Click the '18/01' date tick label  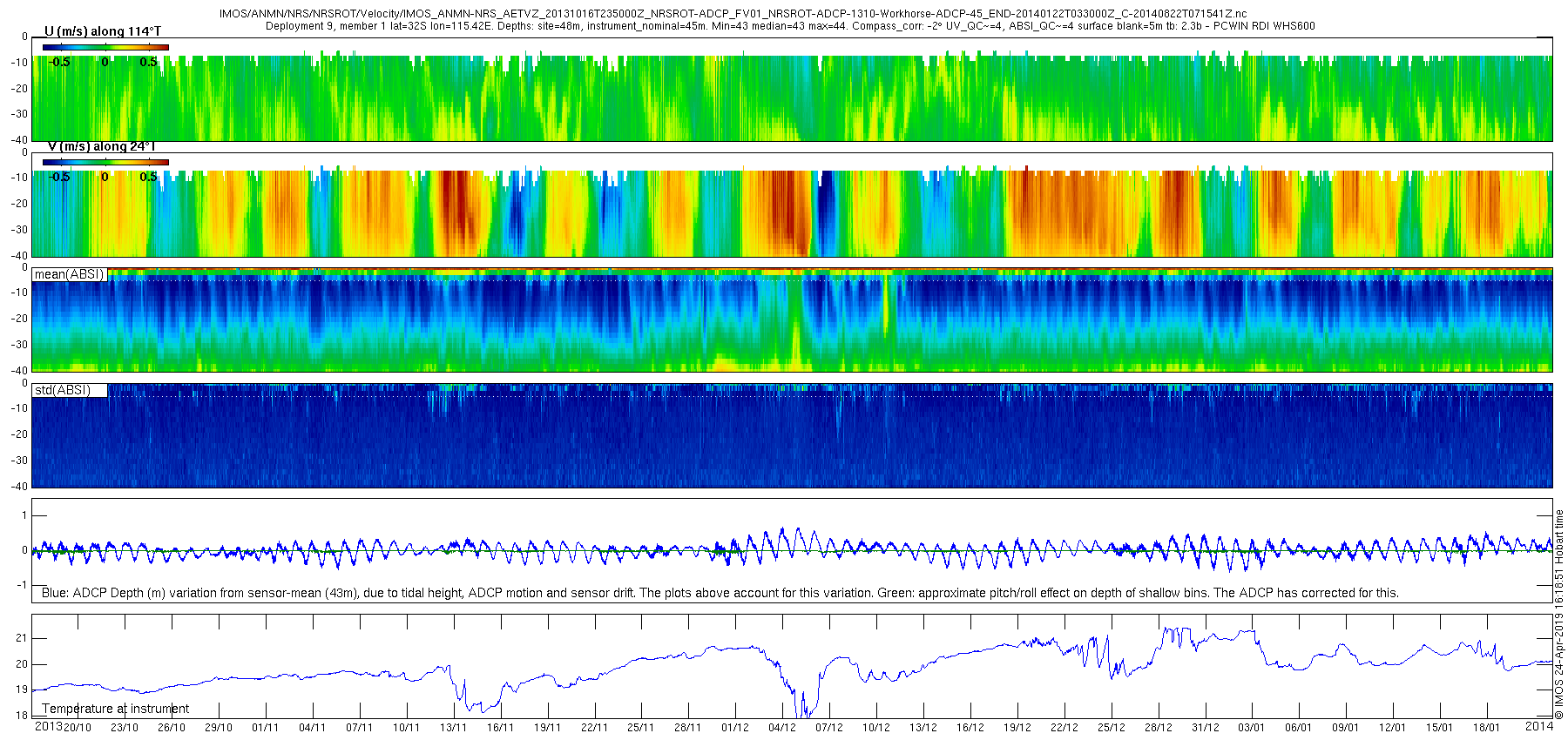1487,728
